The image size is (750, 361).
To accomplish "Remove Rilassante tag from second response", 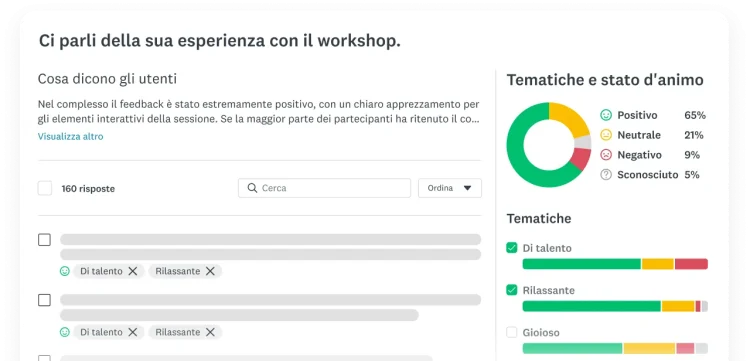I will (x=210, y=332).
